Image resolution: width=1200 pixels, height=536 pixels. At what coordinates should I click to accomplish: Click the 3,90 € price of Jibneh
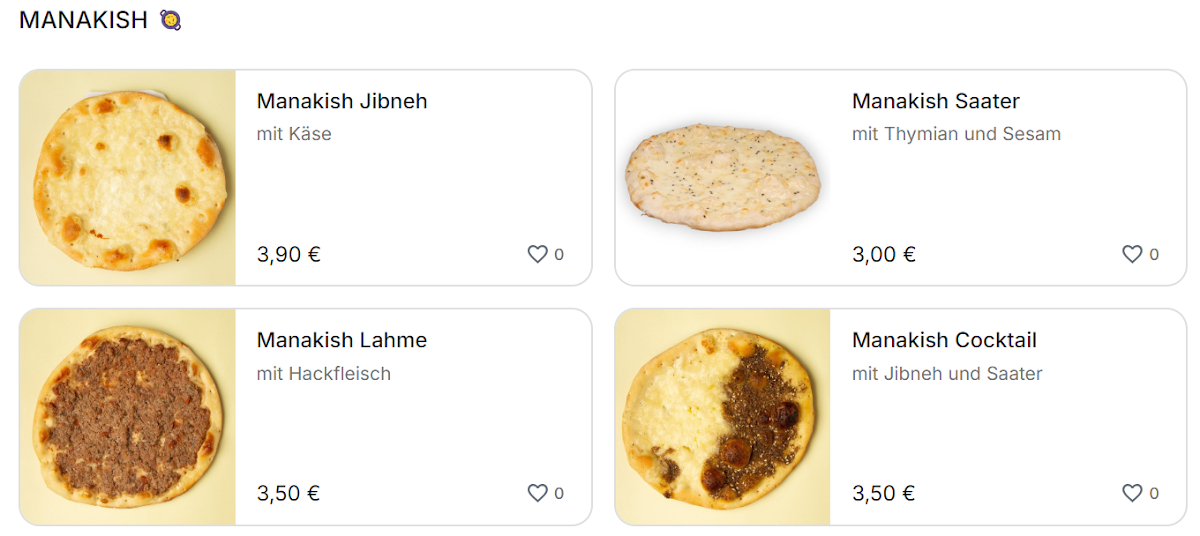click(x=289, y=254)
